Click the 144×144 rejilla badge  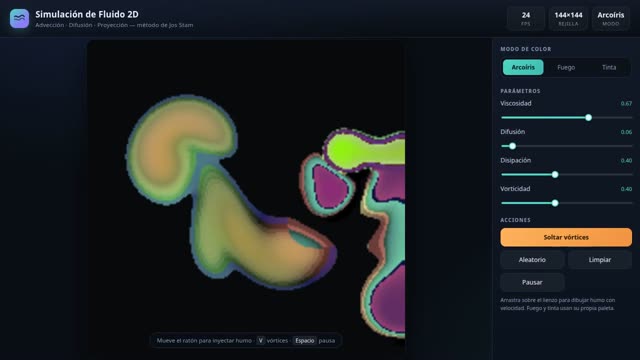point(568,18)
